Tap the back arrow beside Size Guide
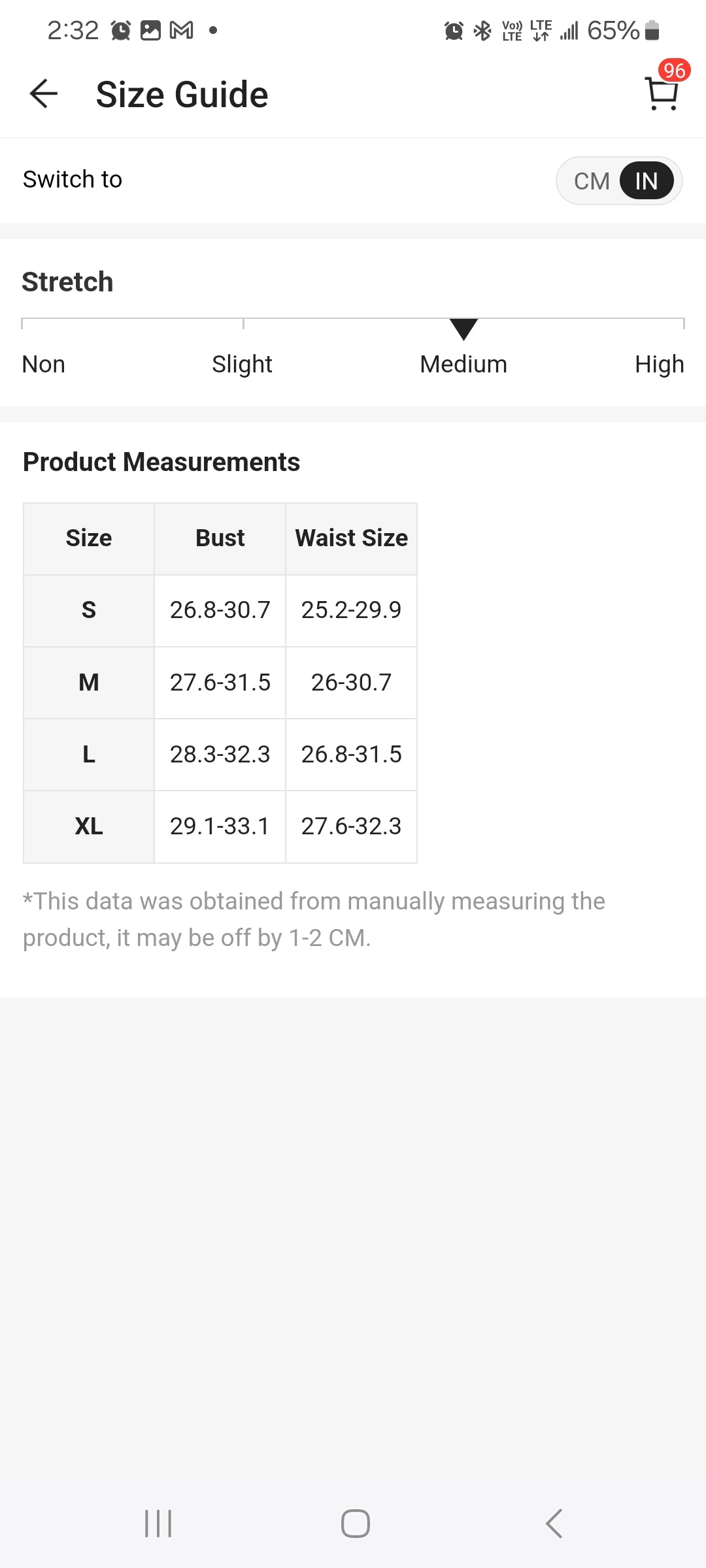The width and height of the screenshot is (706, 1568). point(44,93)
